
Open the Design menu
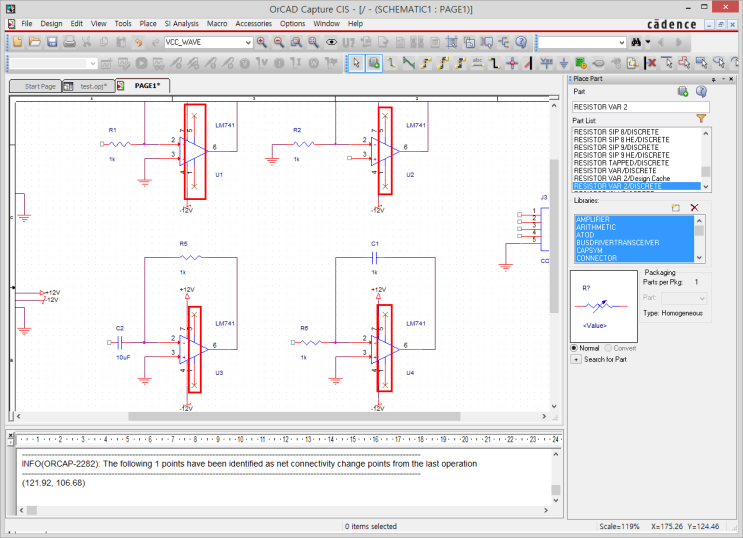pyautogui.click(x=51, y=24)
